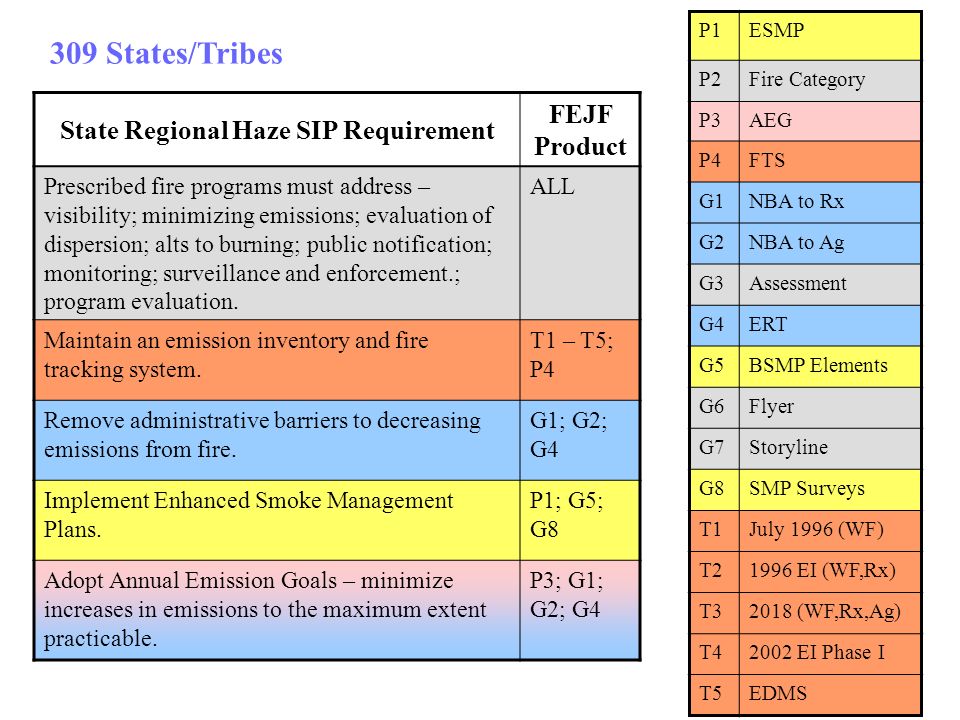
Task: Click the 'P1; G5; G8' product cell
Action: pyautogui.click(x=580, y=520)
